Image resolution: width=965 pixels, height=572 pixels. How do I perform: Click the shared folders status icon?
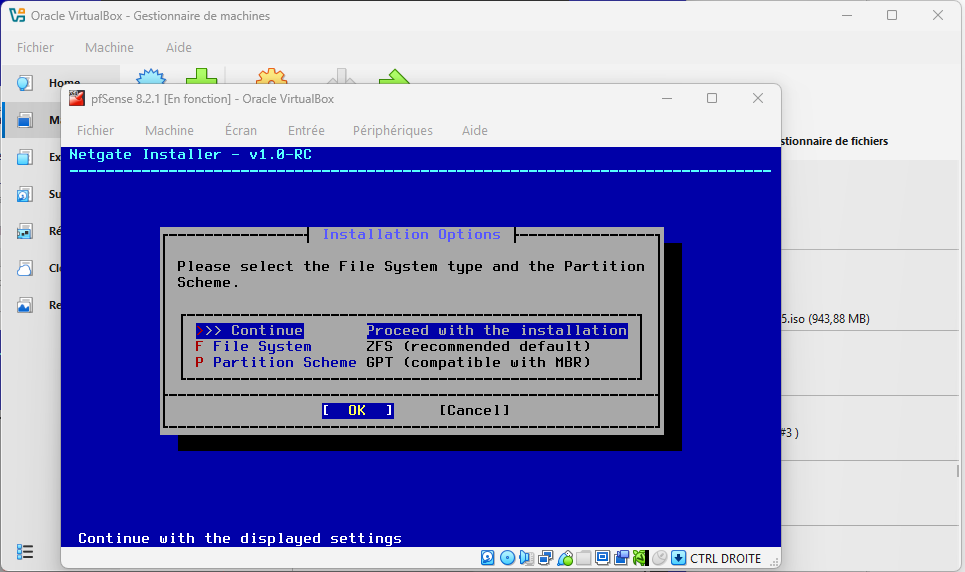[x=584, y=558]
